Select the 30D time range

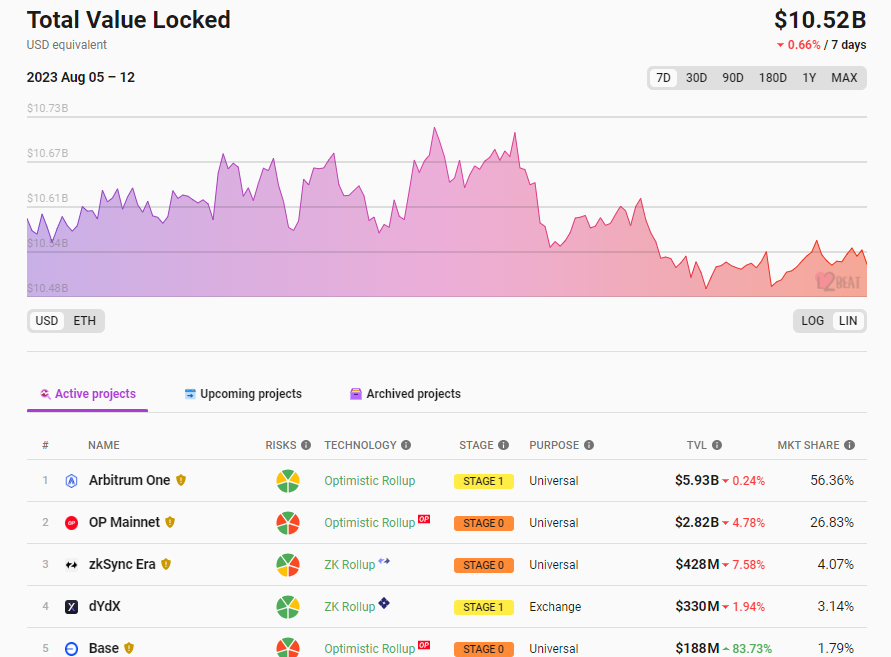pos(696,78)
